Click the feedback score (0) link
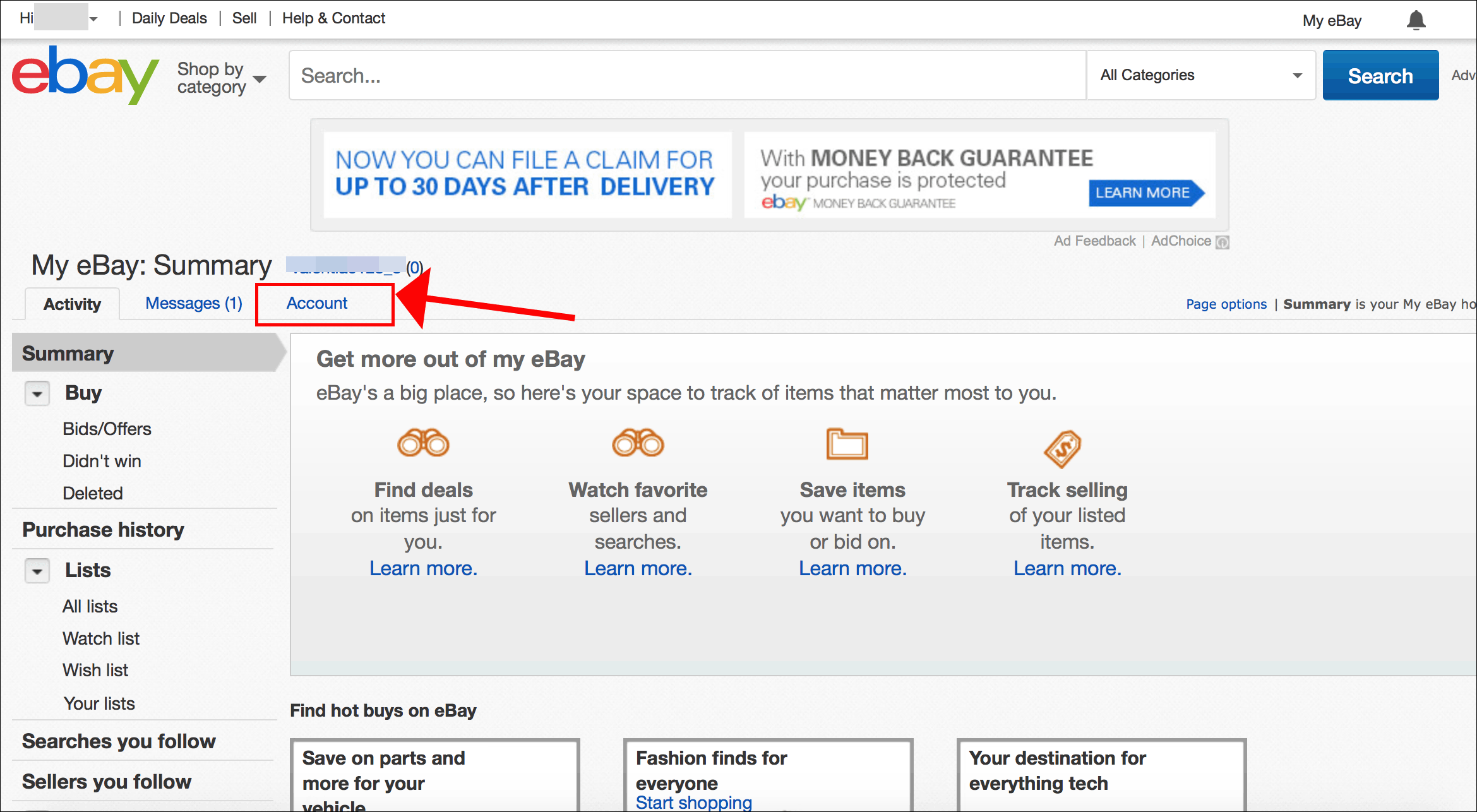1477x812 pixels. click(414, 268)
